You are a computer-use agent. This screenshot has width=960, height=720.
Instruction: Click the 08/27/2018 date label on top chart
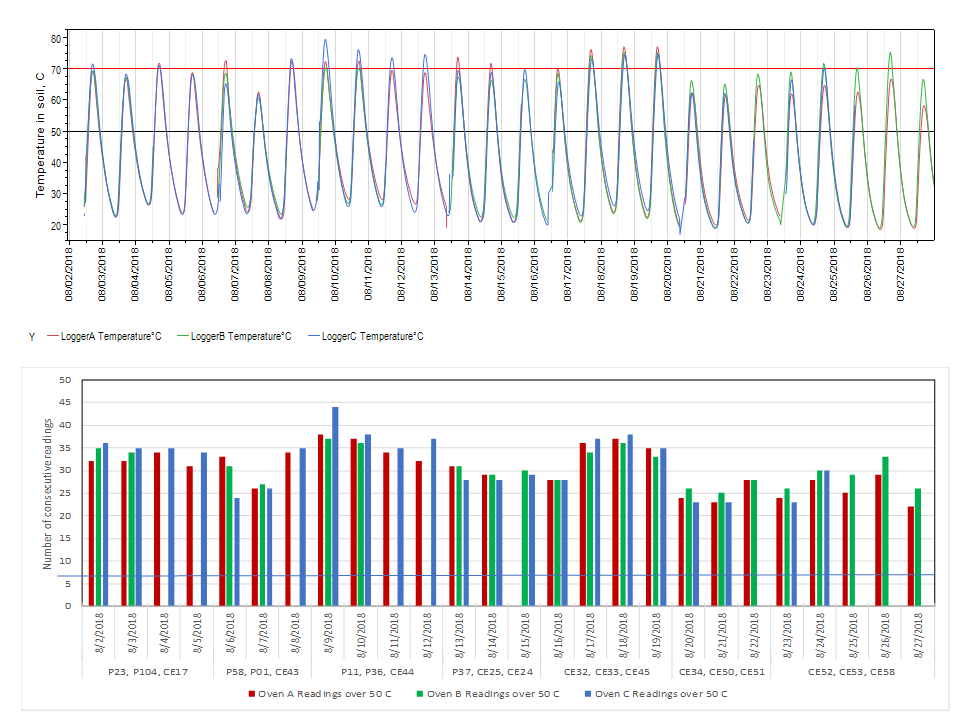[x=901, y=274]
